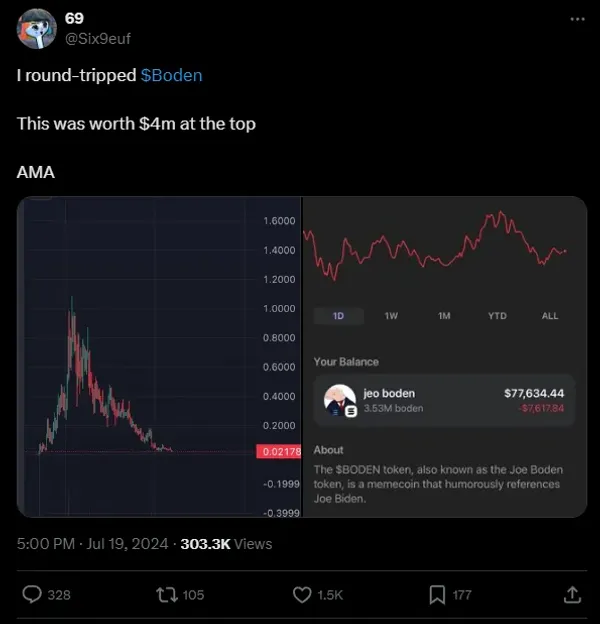Bookmark this tweet
600x624 pixels.
437,594
